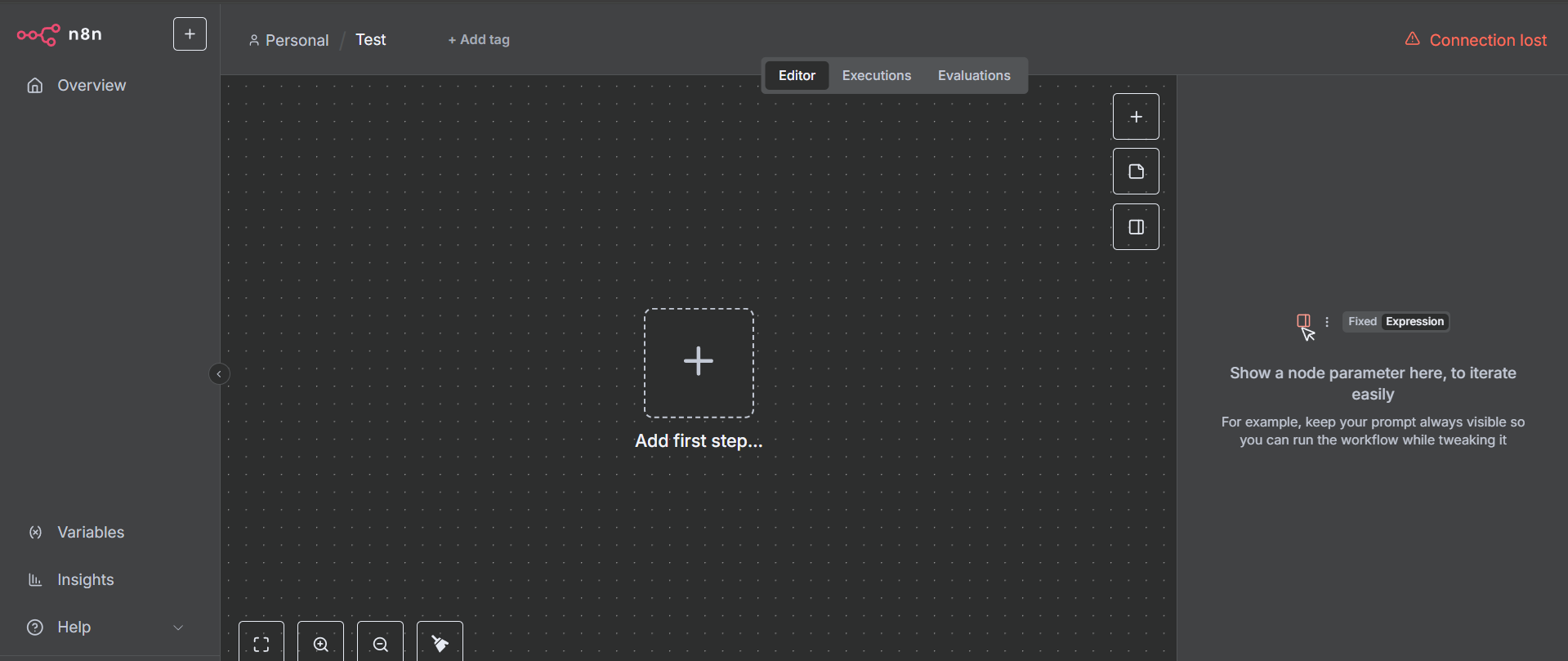
Task: Add a sticky note to the canvas
Action: pyautogui.click(x=1136, y=172)
